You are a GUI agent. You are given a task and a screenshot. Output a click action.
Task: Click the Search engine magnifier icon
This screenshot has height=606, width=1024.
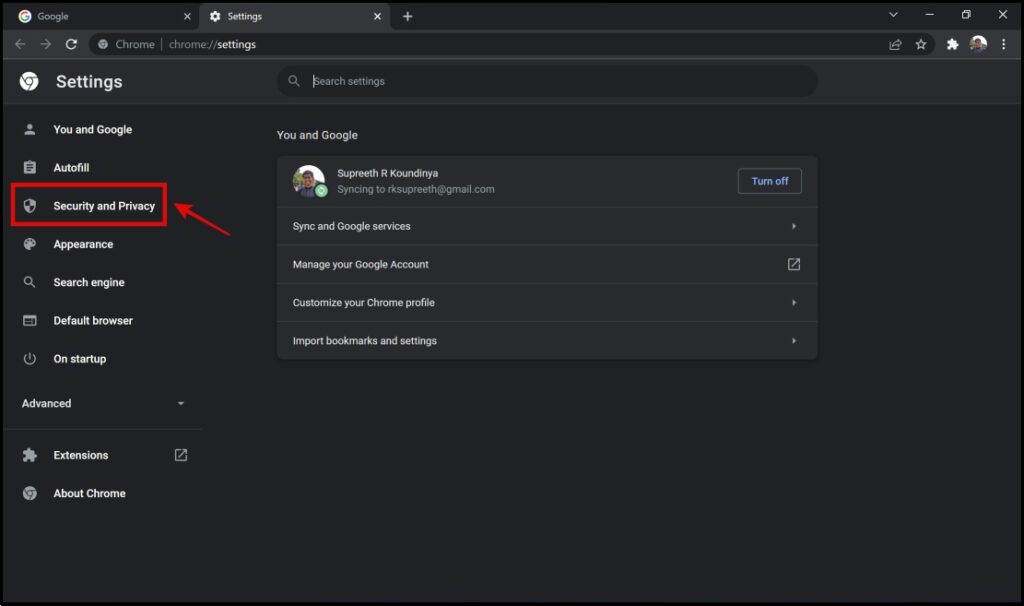29,282
